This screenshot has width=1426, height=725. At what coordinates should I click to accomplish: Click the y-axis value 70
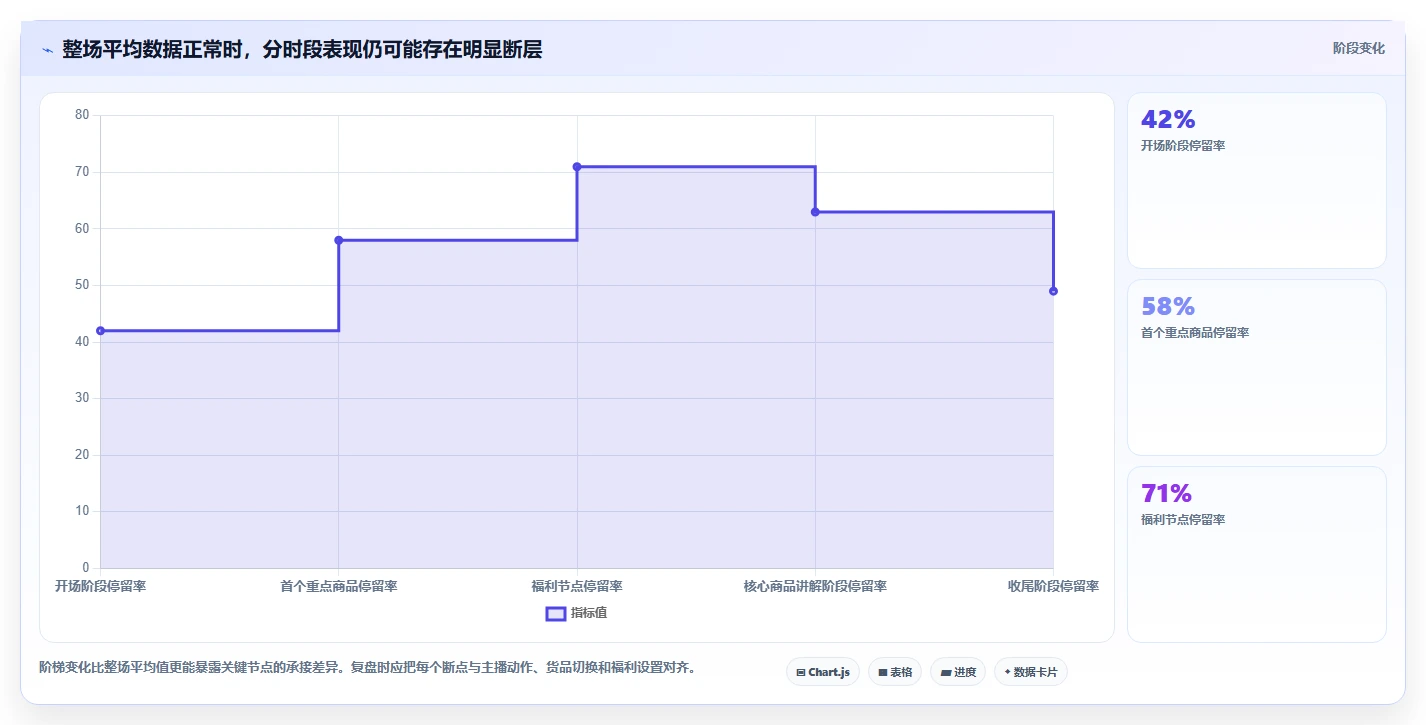tap(82, 172)
